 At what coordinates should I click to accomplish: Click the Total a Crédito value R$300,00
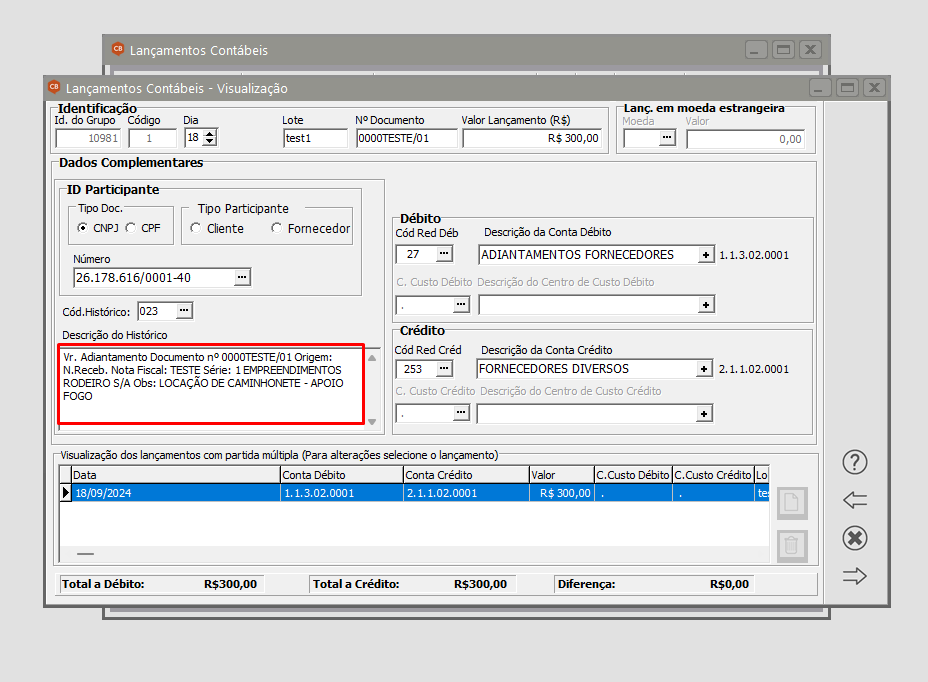tap(480, 584)
